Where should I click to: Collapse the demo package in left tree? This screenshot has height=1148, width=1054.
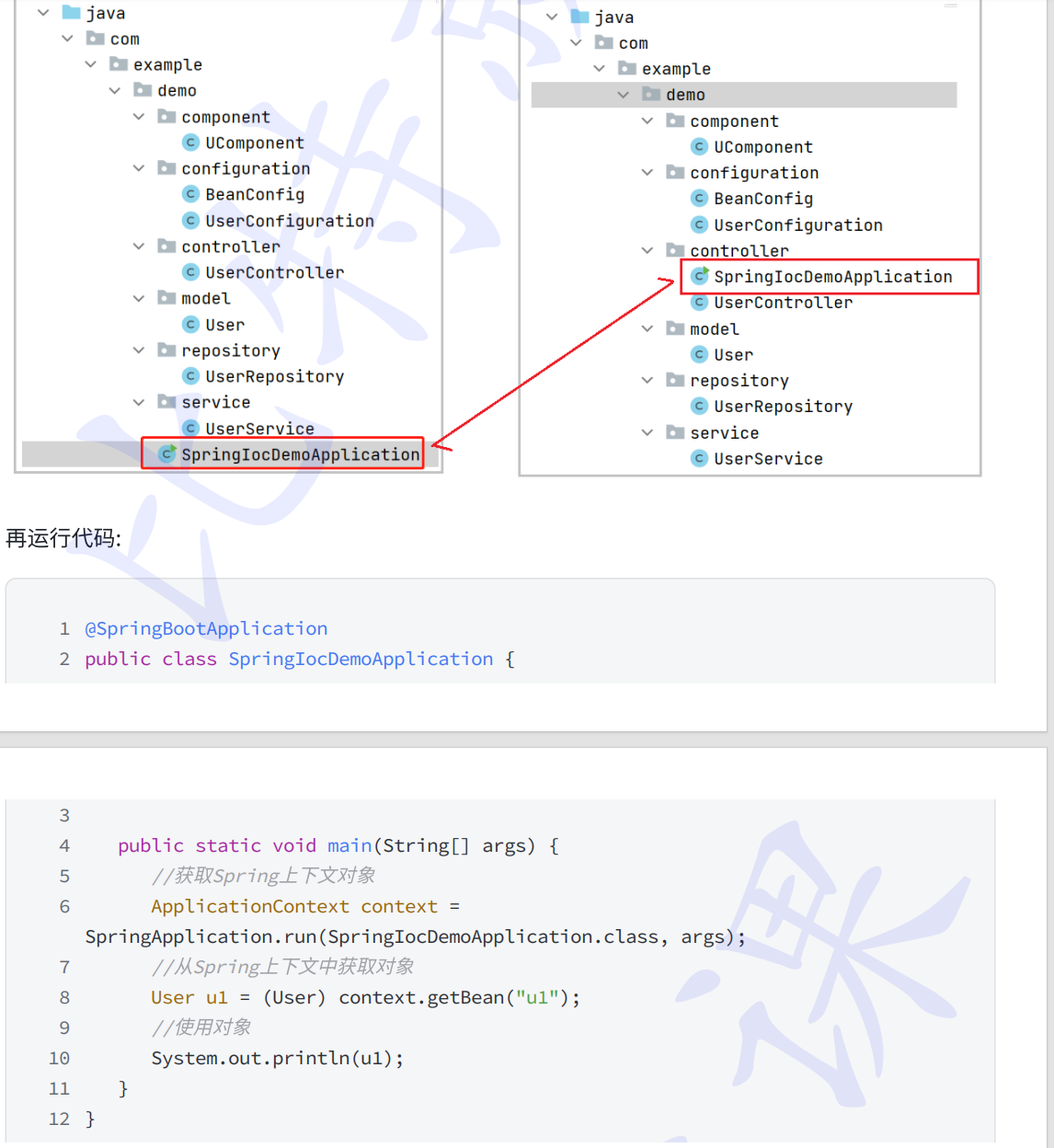(114, 90)
